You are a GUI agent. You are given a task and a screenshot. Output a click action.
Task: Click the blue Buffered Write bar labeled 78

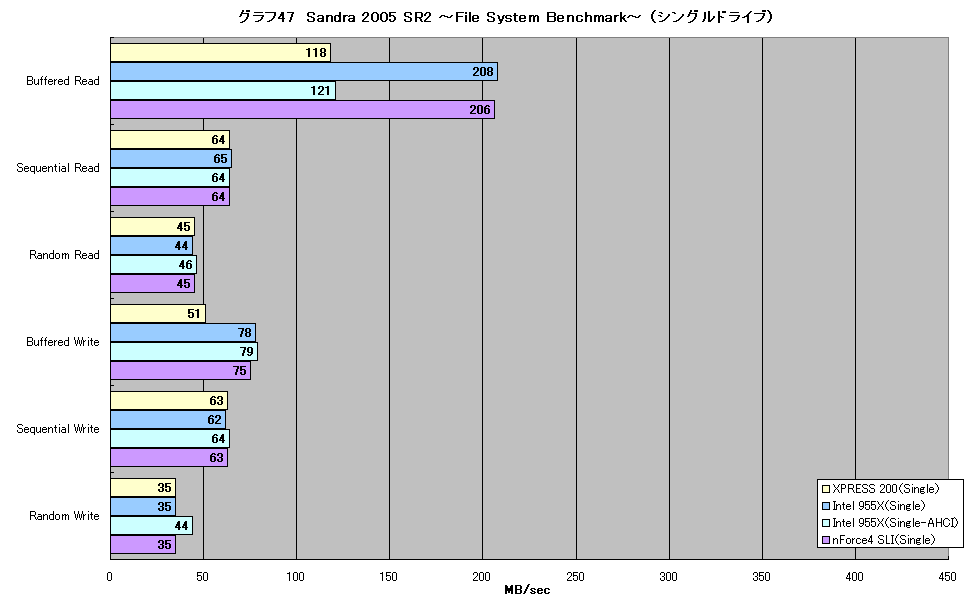(x=183, y=333)
